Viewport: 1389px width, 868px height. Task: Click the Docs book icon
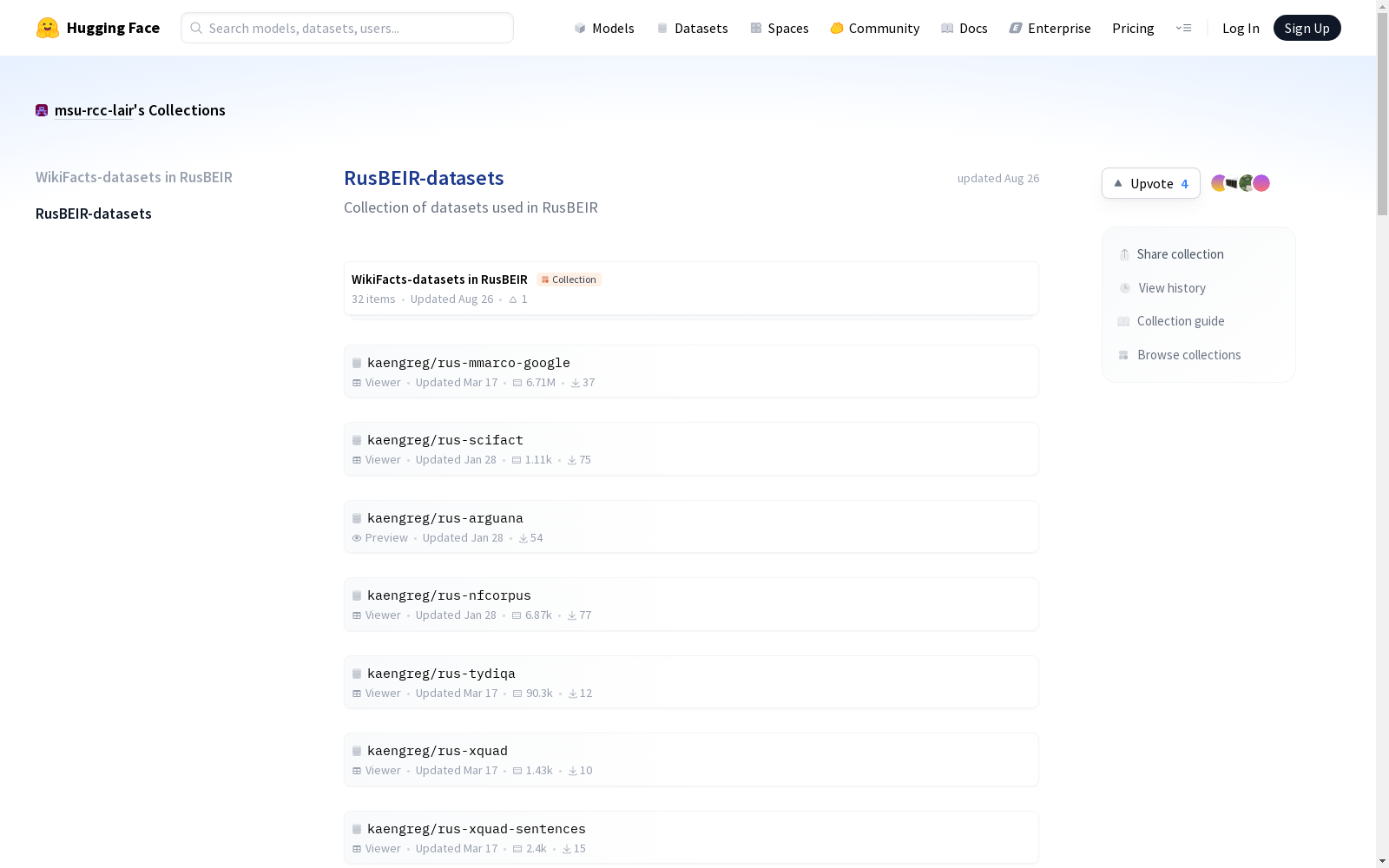pyautogui.click(x=947, y=28)
